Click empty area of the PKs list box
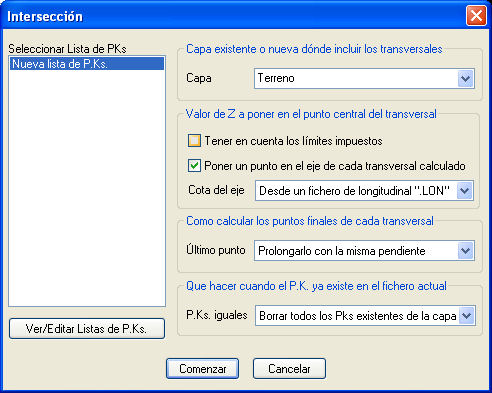This screenshot has height=393, width=492. pos(87,188)
